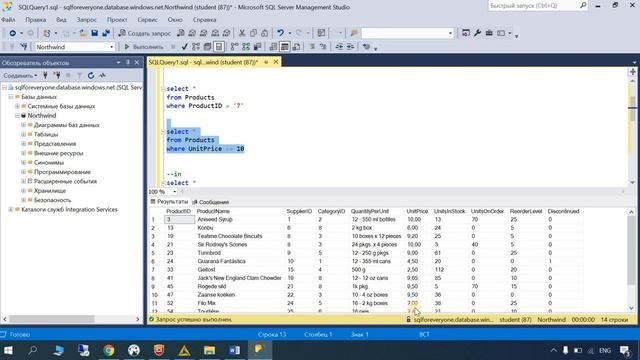Click the Toolbox icon in toolbar
The height and width of the screenshot is (360, 640).
point(489,33)
